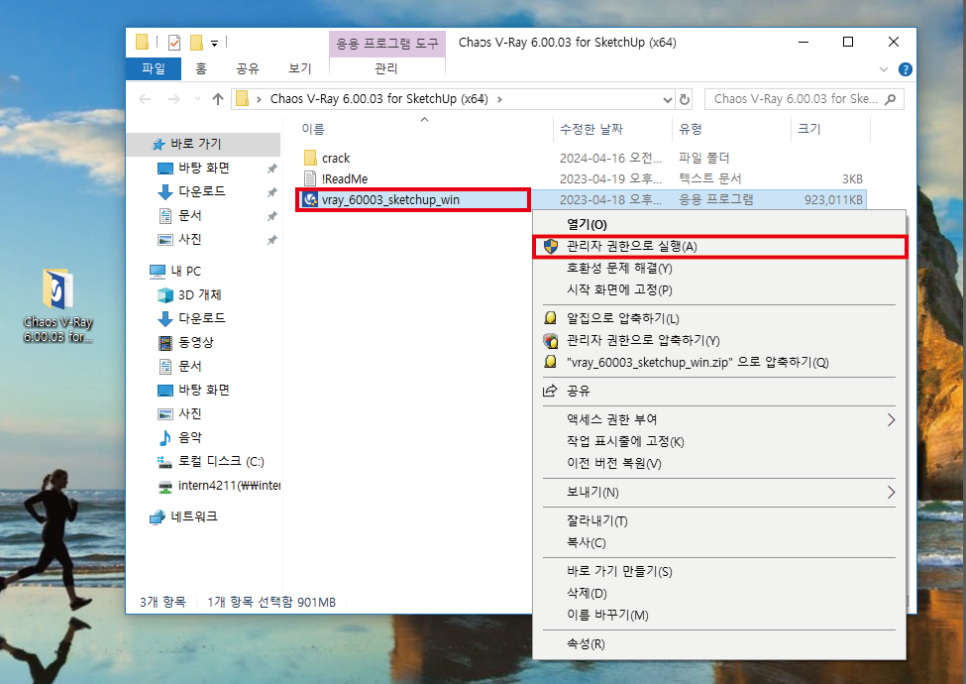Expand the ribbon using the chevron
The width and height of the screenshot is (966, 684).
(883, 69)
